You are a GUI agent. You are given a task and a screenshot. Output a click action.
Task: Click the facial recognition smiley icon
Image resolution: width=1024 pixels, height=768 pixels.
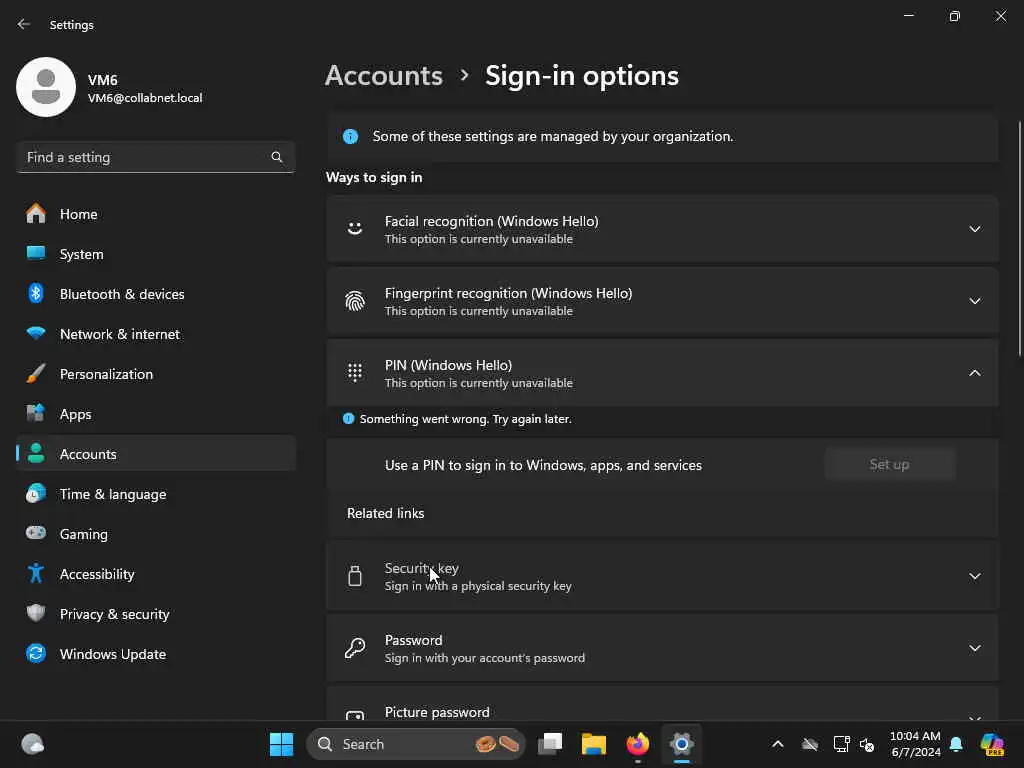click(355, 229)
